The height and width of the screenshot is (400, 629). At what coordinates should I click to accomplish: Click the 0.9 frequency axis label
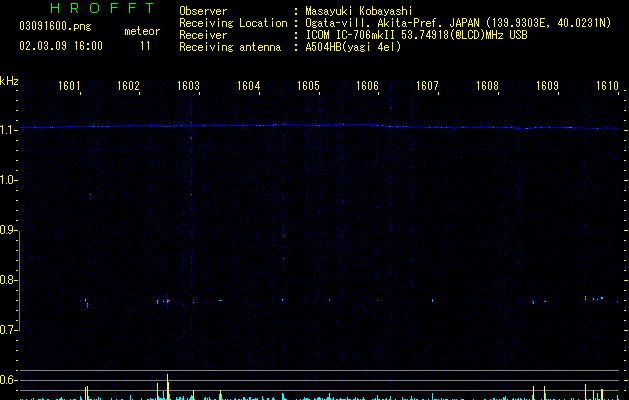pyautogui.click(x=8, y=230)
